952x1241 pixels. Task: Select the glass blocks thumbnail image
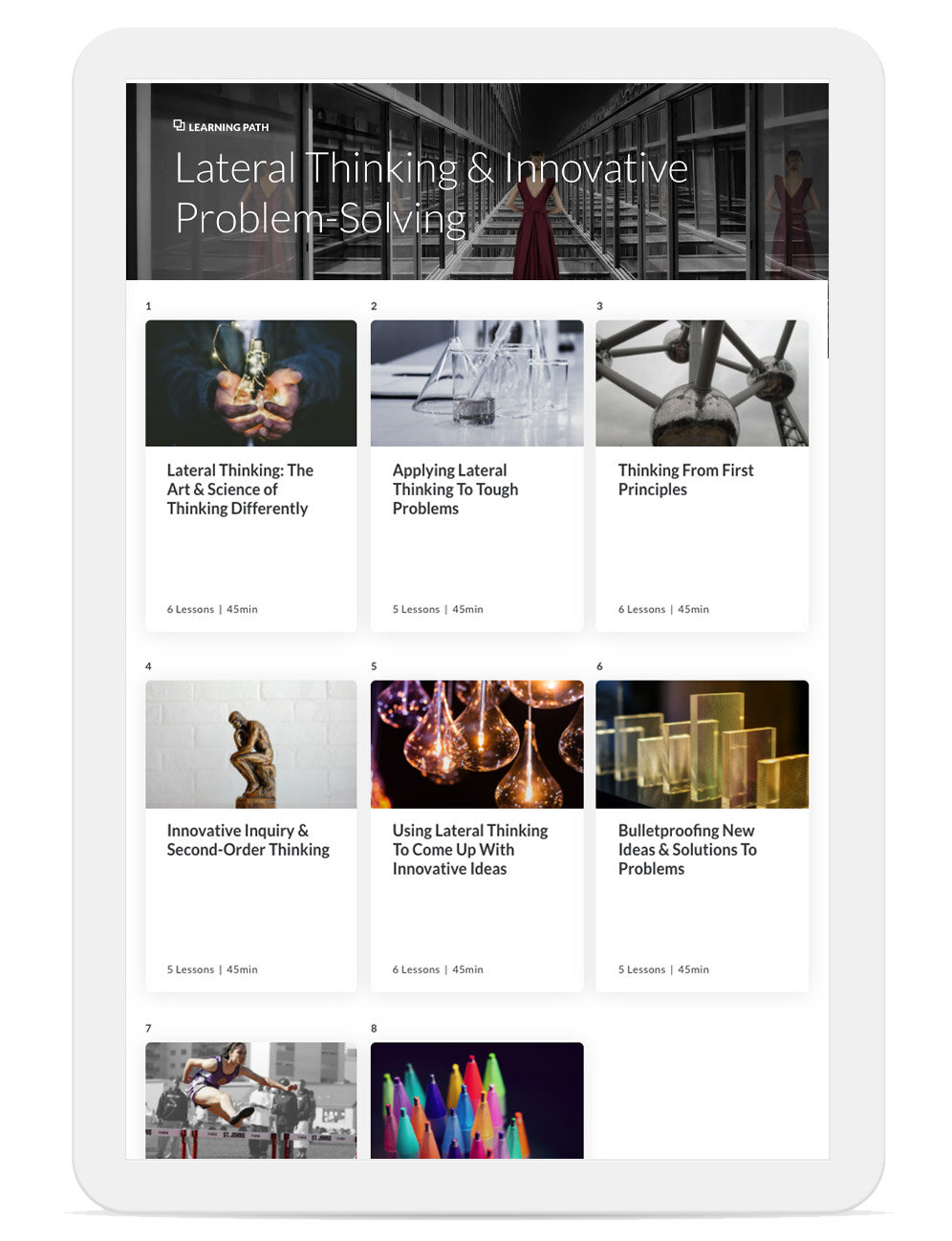pos(702,744)
